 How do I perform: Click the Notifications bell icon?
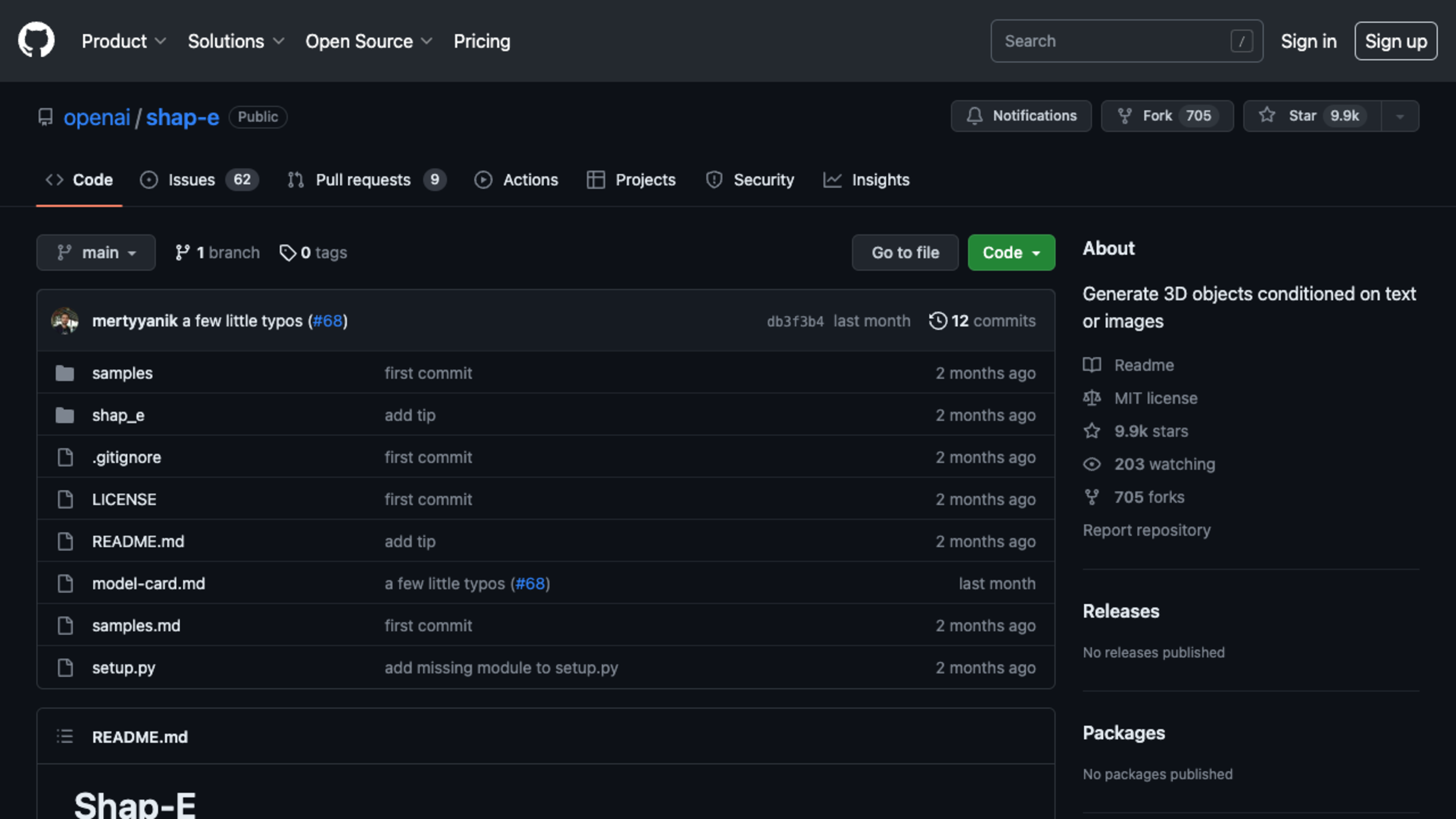974,116
